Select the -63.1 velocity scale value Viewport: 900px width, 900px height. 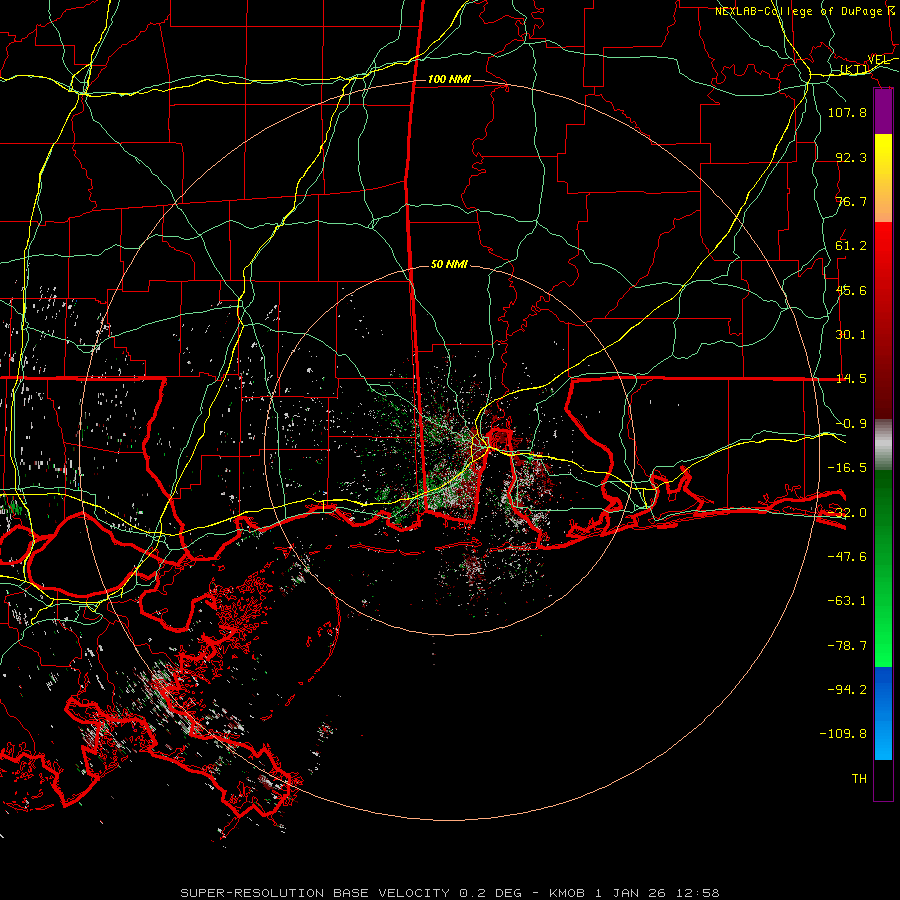[847, 601]
